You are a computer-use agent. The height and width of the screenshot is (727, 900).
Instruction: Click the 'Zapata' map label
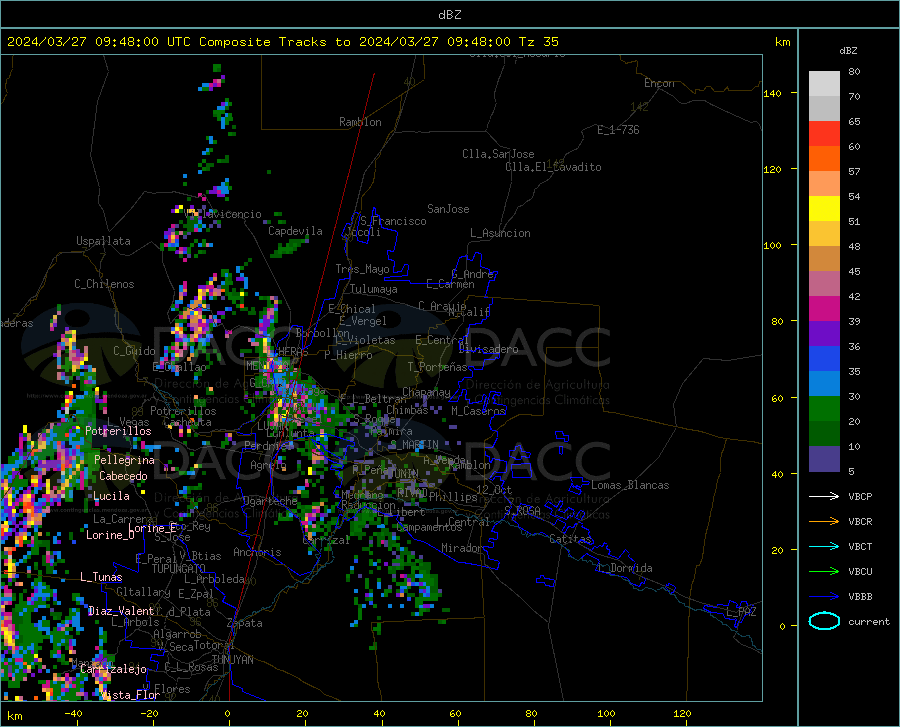tap(245, 623)
